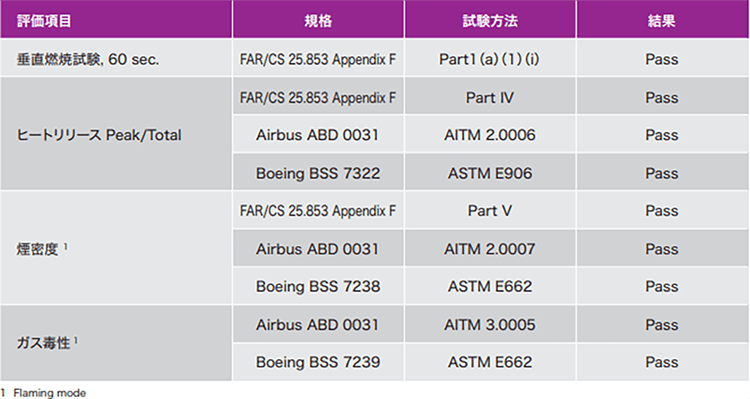Click the AITM 2.0006 cell

click(x=490, y=134)
